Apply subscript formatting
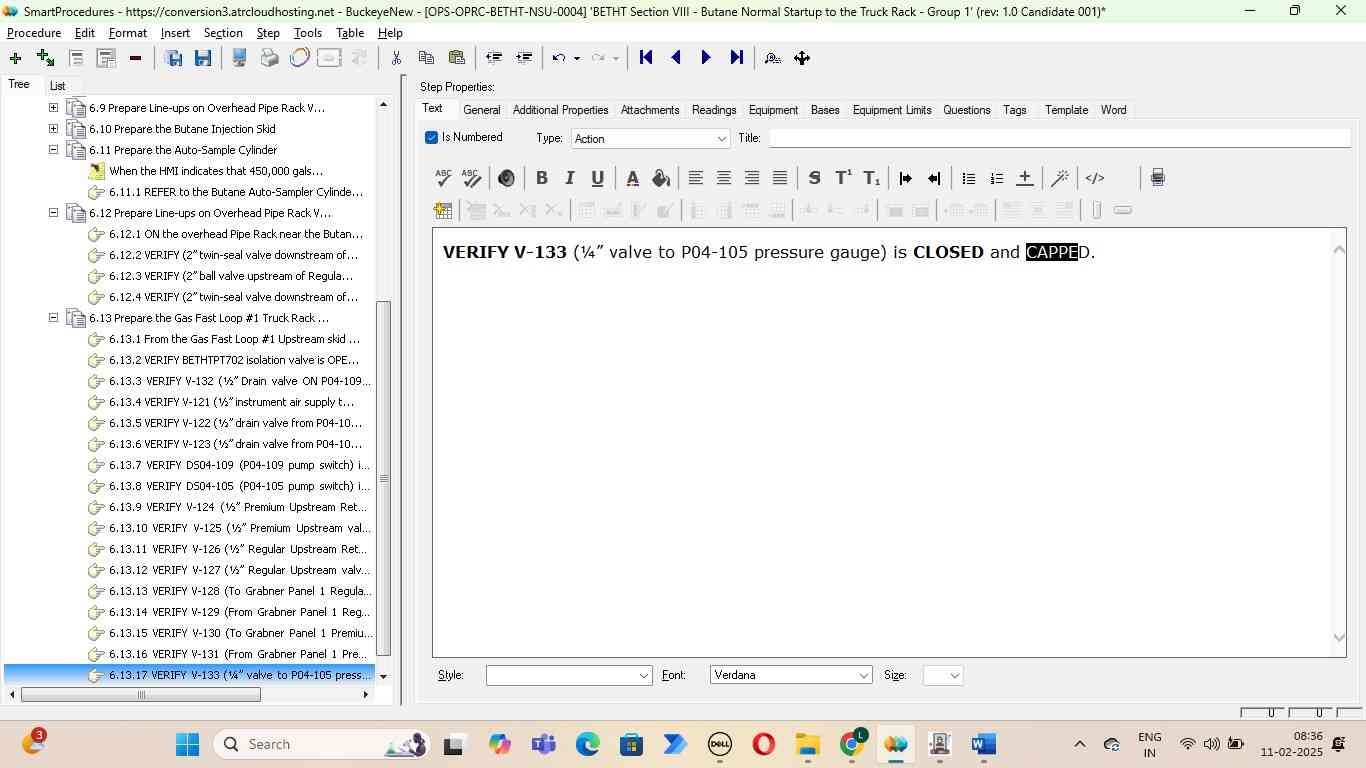Screen dimensions: 1366x768 tap(872, 178)
